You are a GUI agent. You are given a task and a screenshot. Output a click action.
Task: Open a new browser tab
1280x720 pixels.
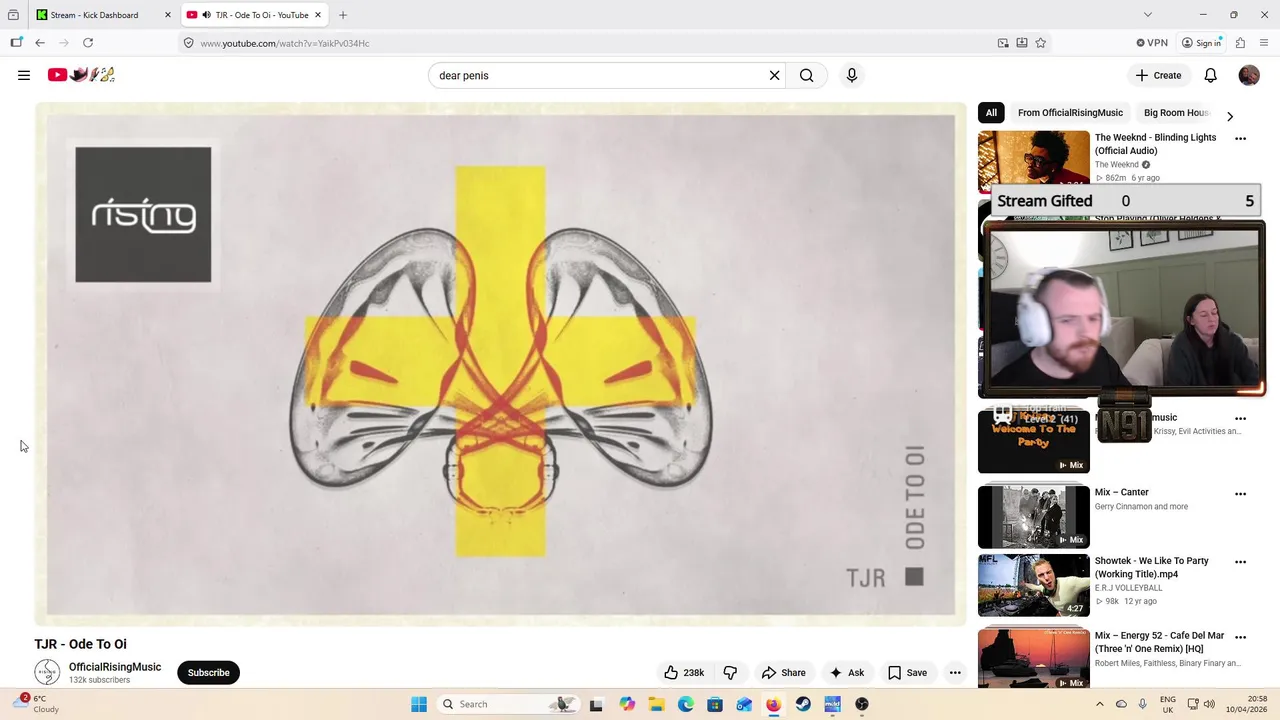(343, 15)
